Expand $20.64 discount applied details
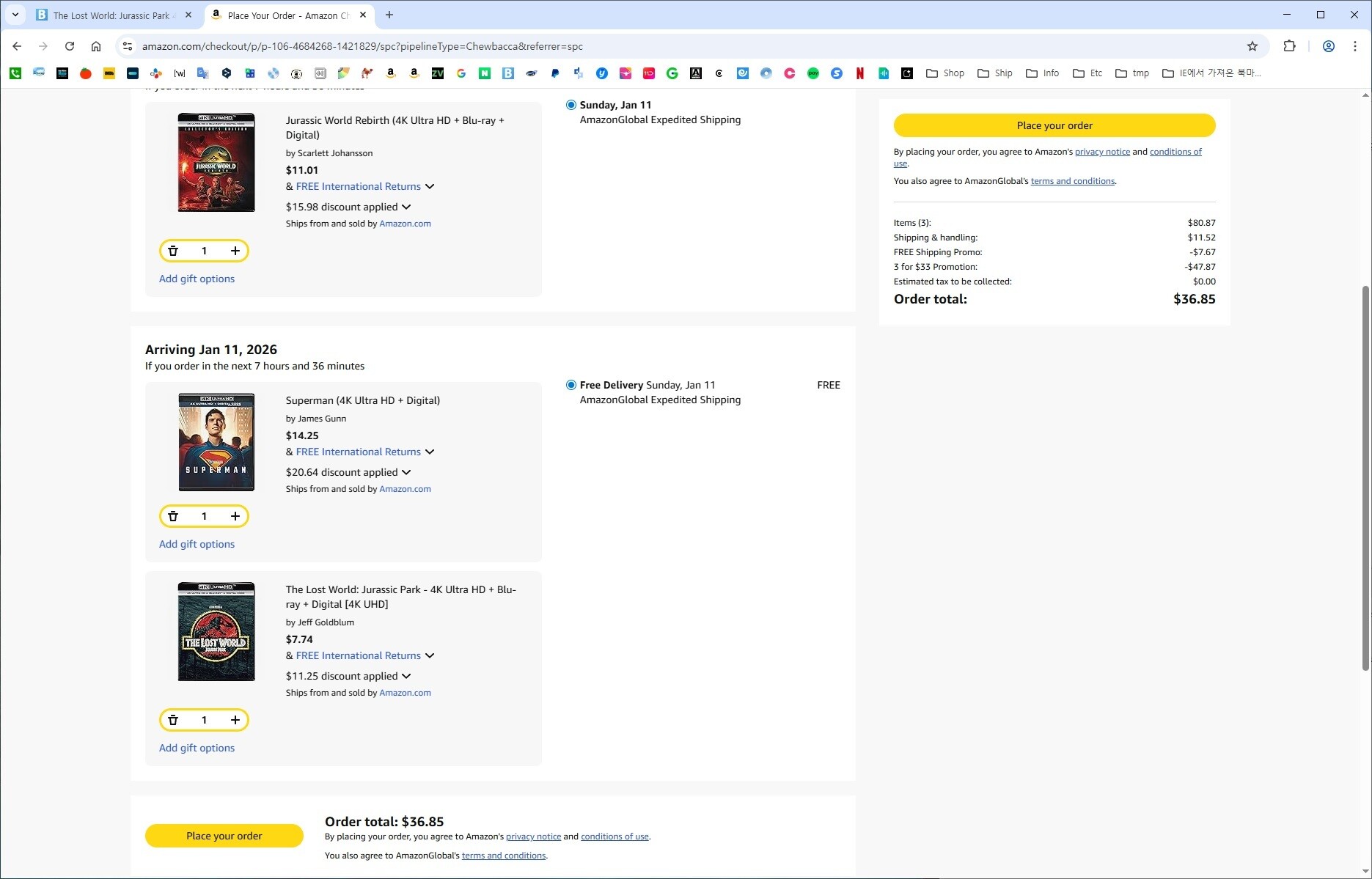The image size is (1372, 879). [406, 472]
